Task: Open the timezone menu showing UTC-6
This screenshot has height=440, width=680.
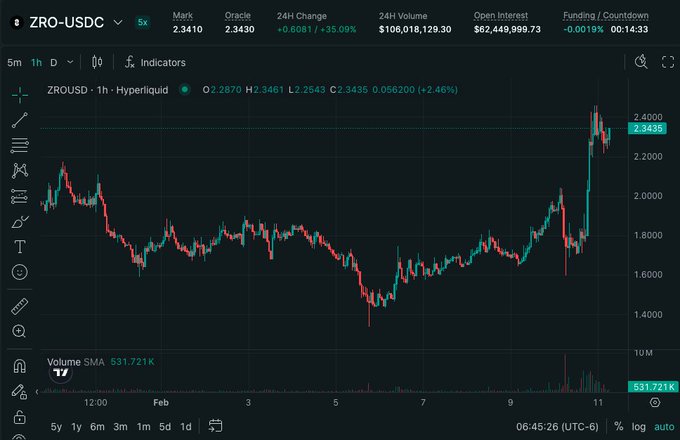Action: pos(557,427)
